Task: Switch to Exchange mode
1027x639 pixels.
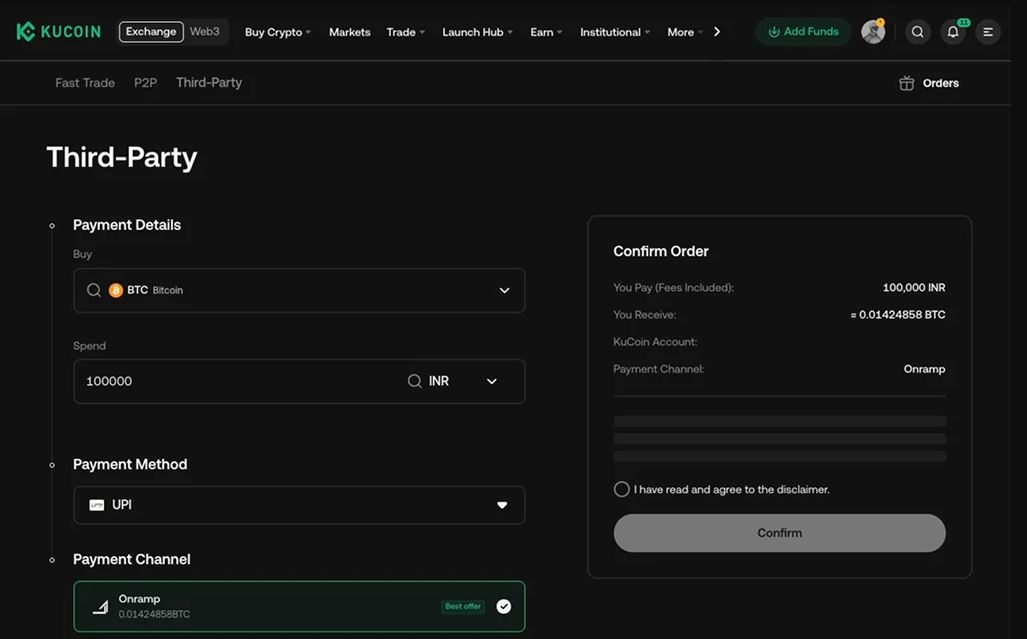Action: click(151, 31)
